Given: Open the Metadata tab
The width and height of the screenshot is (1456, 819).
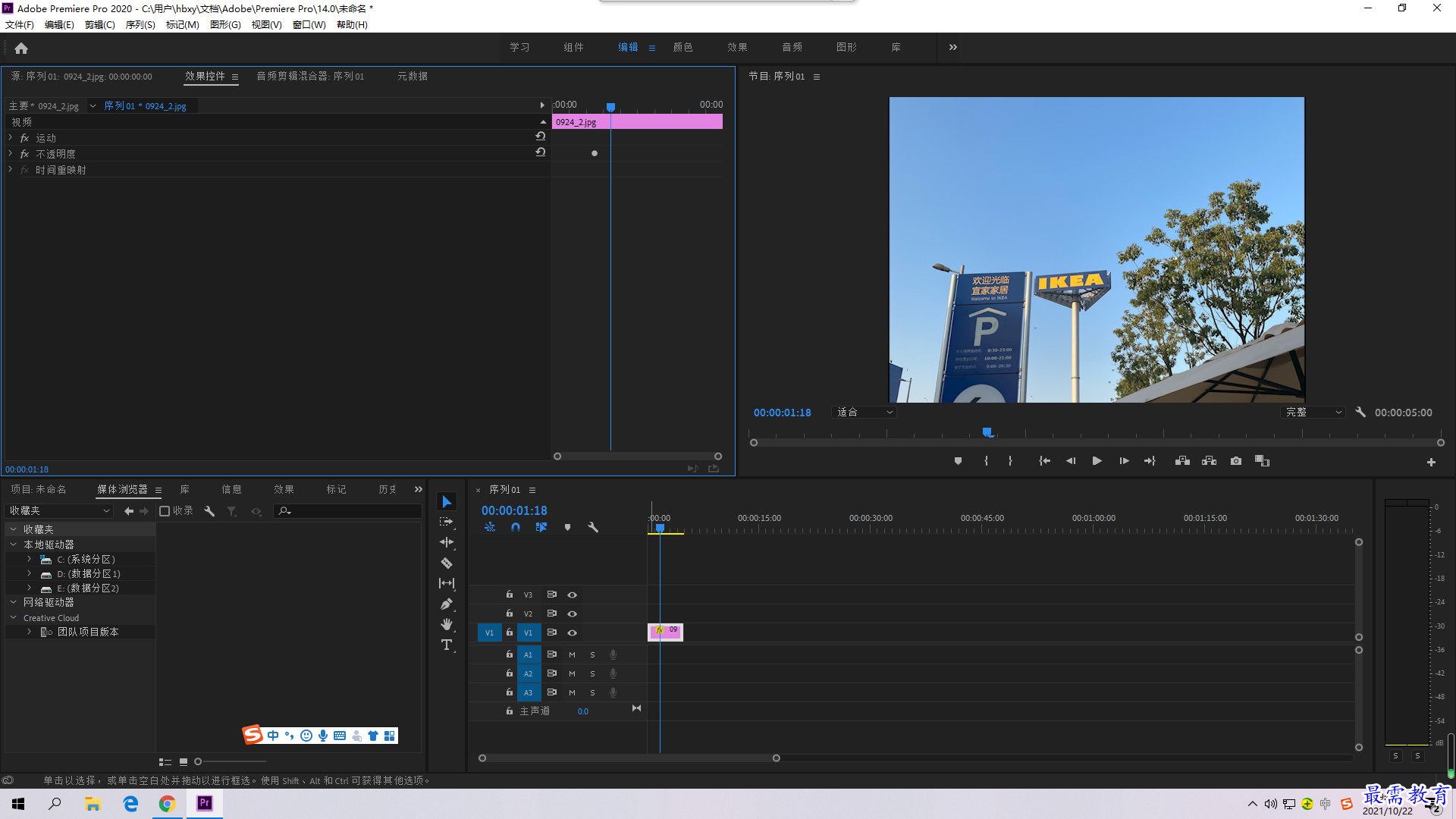Looking at the screenshot, I should pos(413,77).
